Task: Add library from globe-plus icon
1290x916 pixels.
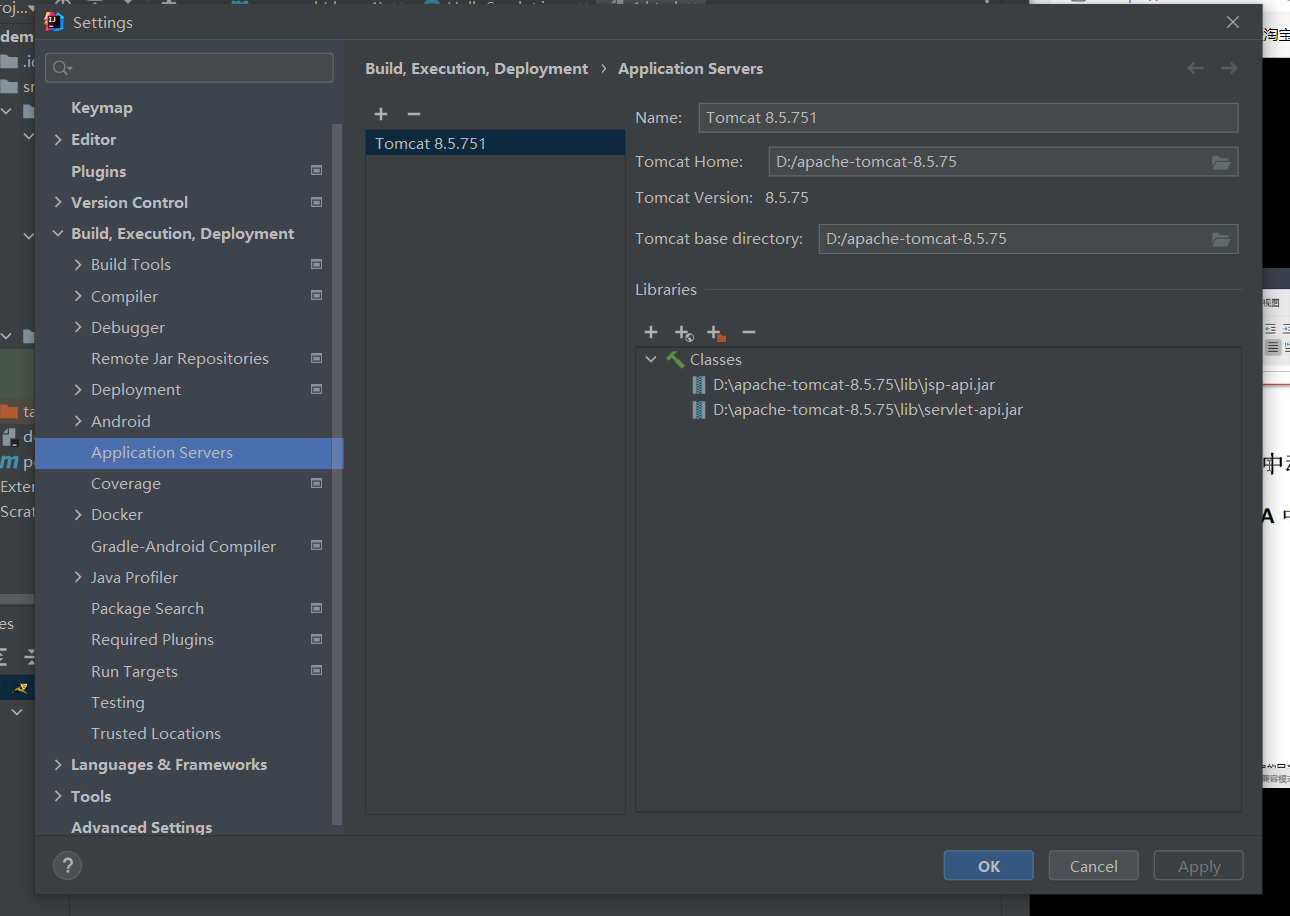Action: point(684,333)
